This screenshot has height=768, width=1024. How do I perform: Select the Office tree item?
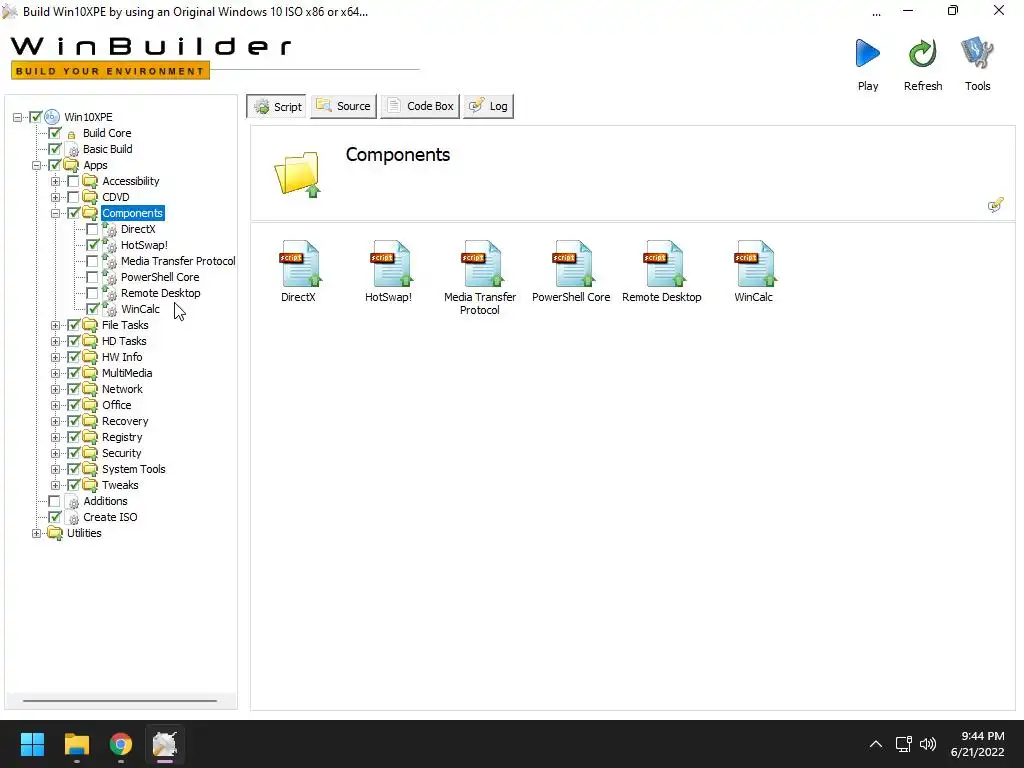pyautogui.click(x=116, y=406)
